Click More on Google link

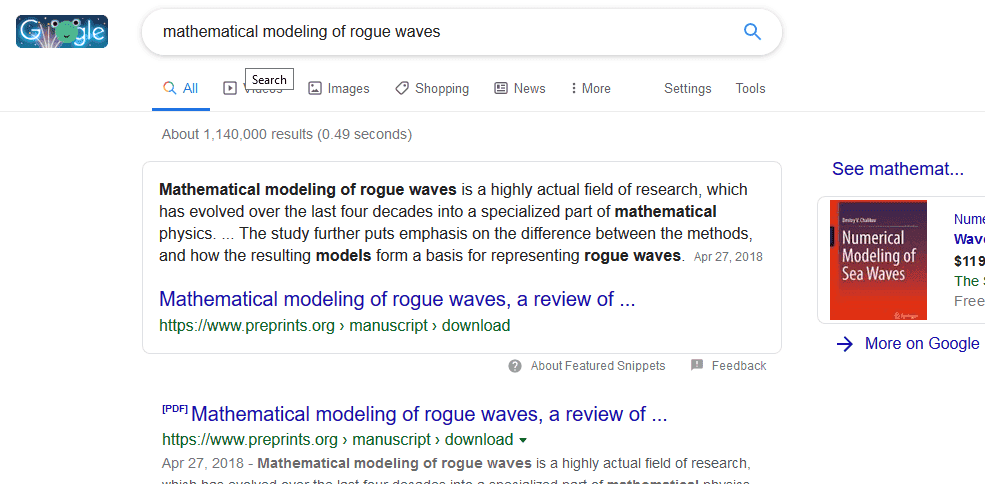(922, 343)
